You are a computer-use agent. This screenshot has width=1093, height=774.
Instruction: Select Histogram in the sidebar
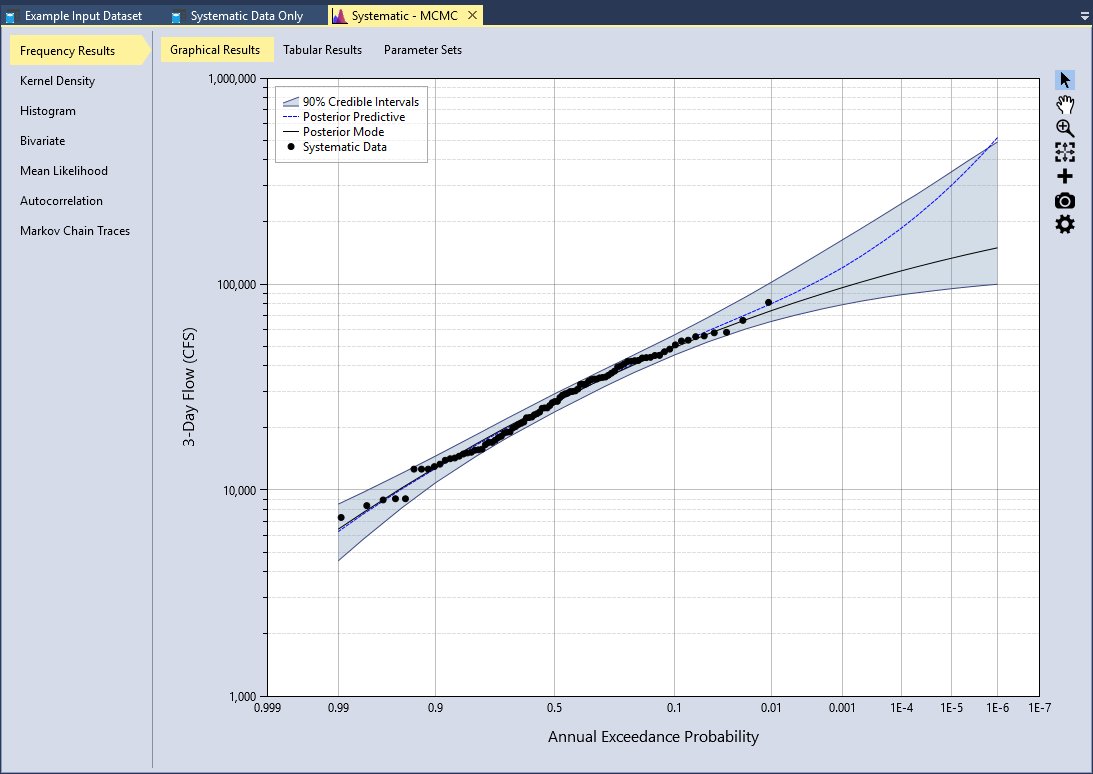click(x=48, y=111)
